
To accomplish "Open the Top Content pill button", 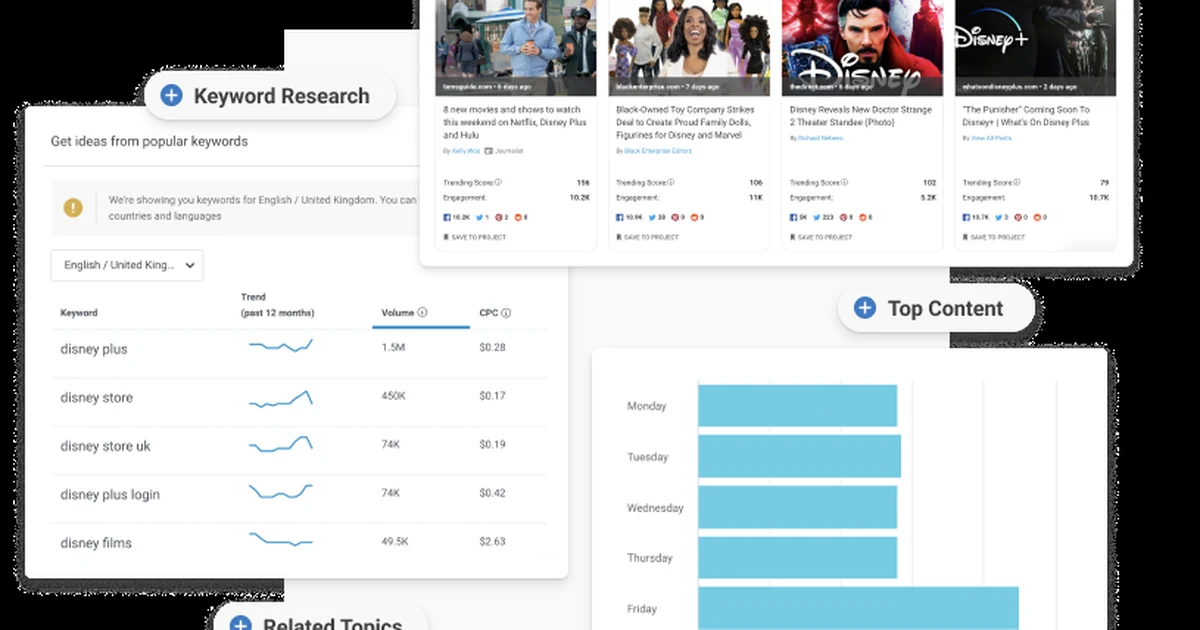I will tap(935, 308).
